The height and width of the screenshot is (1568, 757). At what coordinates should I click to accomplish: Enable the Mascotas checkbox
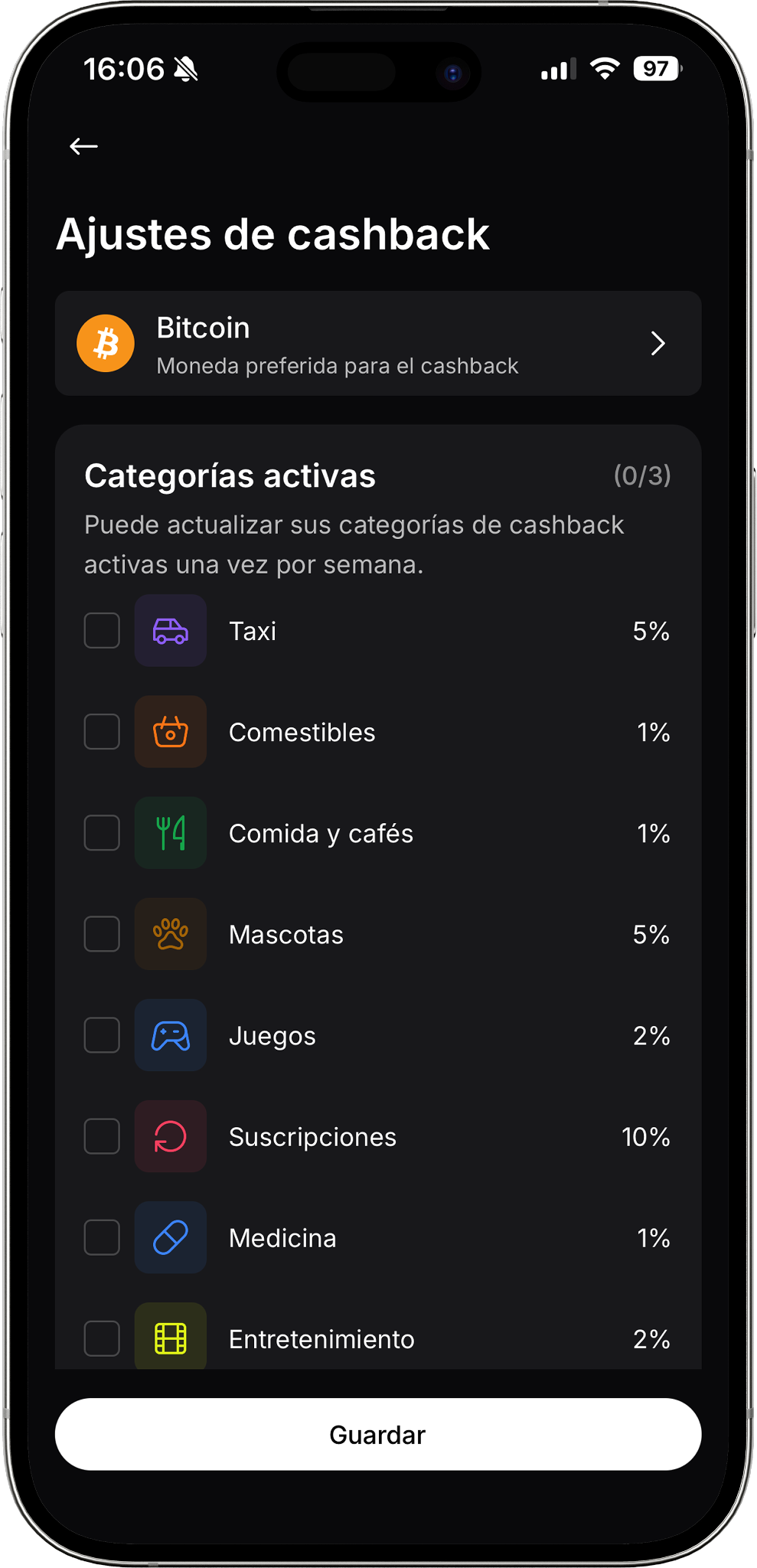coord(102,934)
